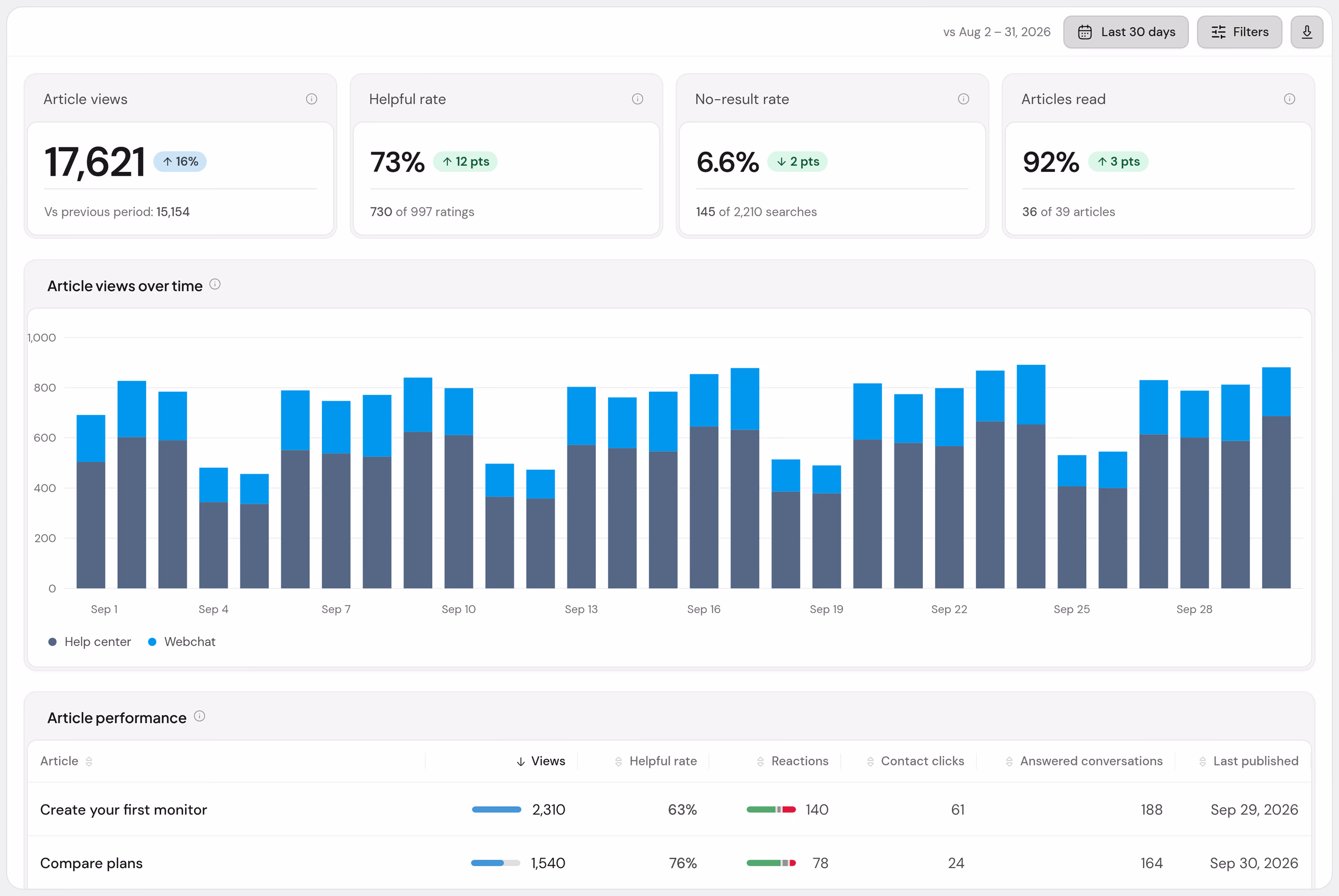This screenshot has width=1339, height=896.
Task: Open the Compare plans article
Action: point(91,863)
